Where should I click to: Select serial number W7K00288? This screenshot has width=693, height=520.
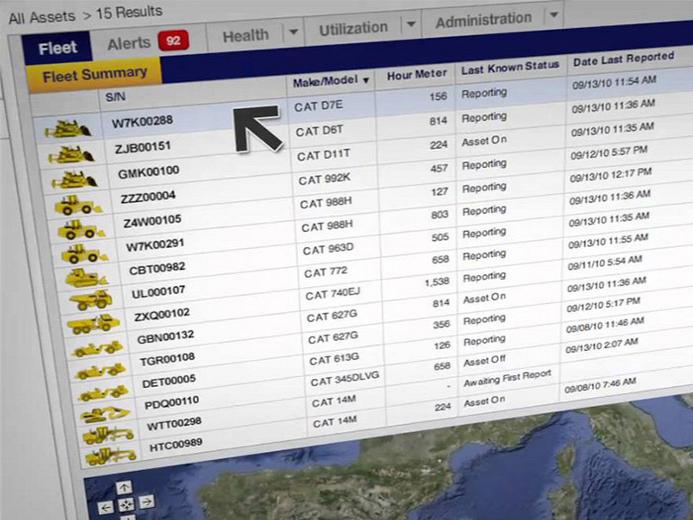coord(142,121)
